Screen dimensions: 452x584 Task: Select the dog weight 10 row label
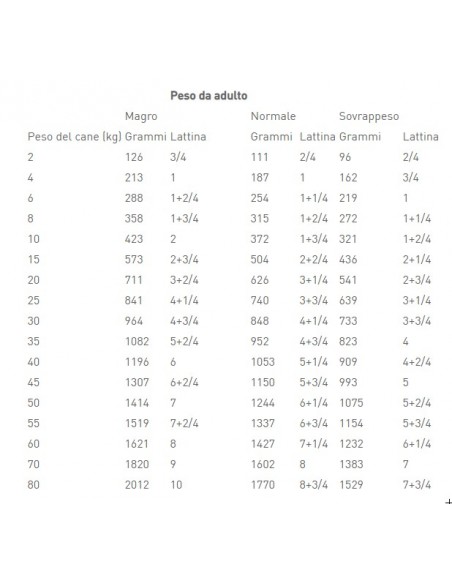34,239
